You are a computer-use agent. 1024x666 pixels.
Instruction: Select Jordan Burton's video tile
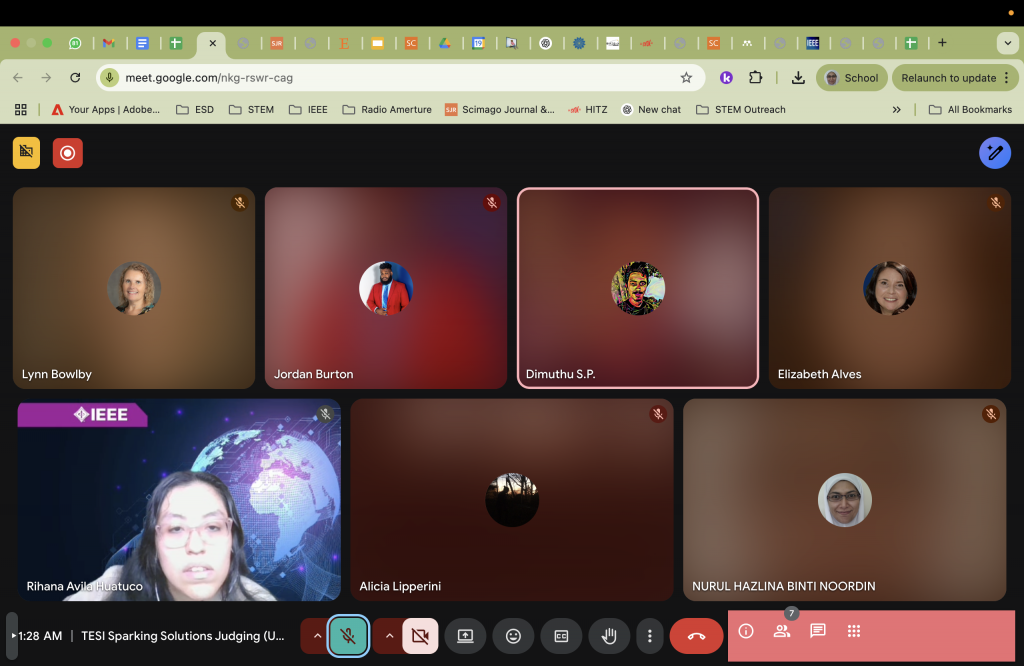tap(386, 288)
